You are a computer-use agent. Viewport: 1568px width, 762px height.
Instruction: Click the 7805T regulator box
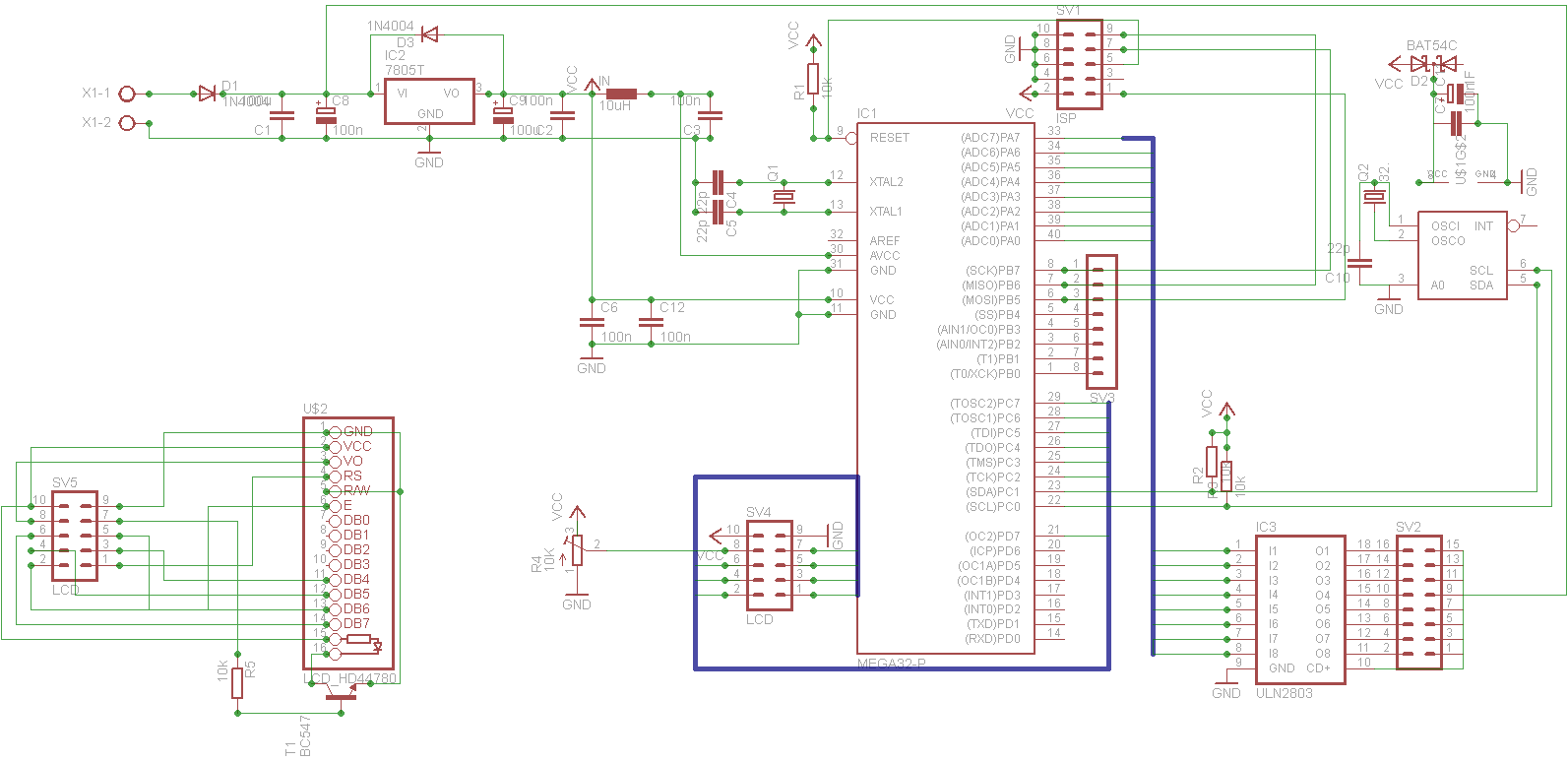coord(429,101)
